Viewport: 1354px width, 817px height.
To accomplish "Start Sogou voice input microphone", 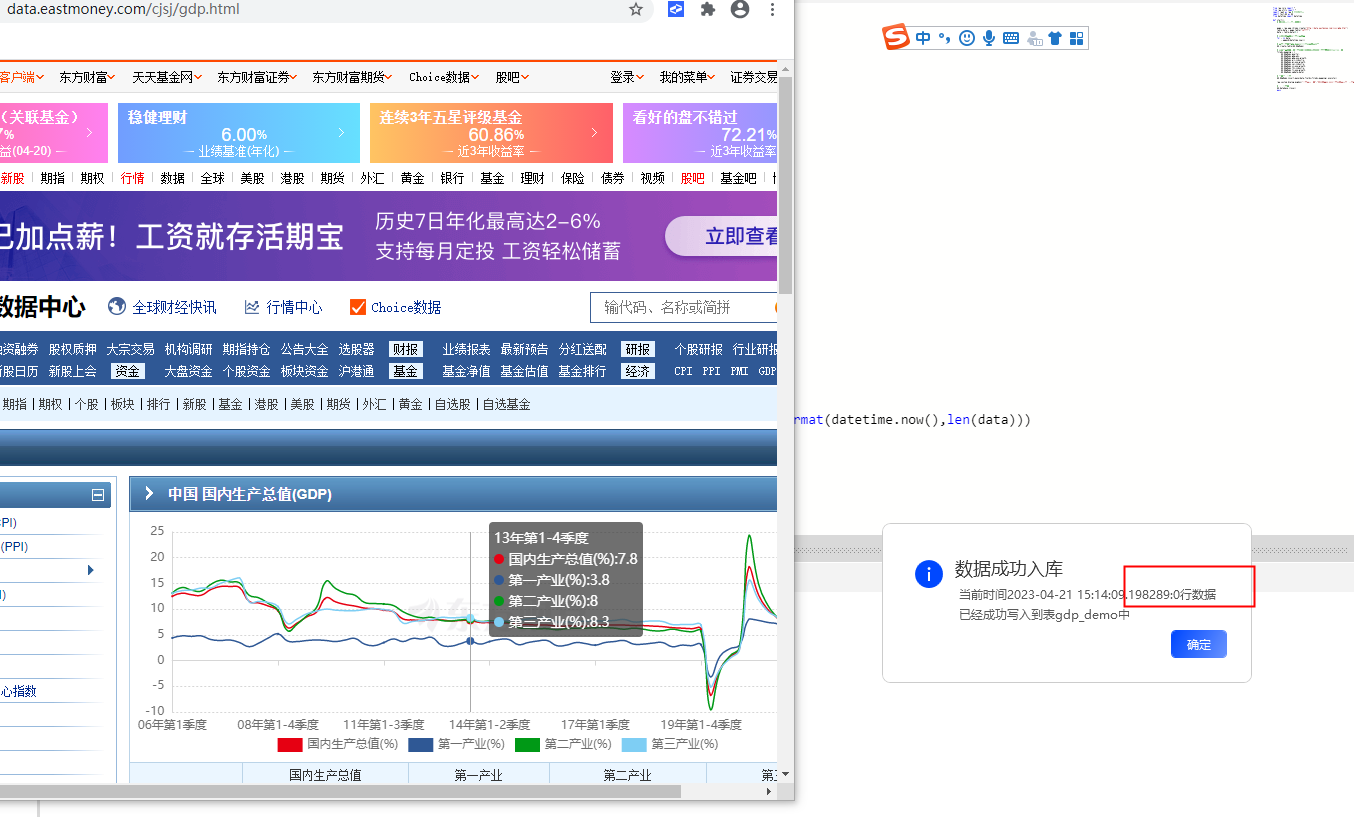I will (989, 38).
